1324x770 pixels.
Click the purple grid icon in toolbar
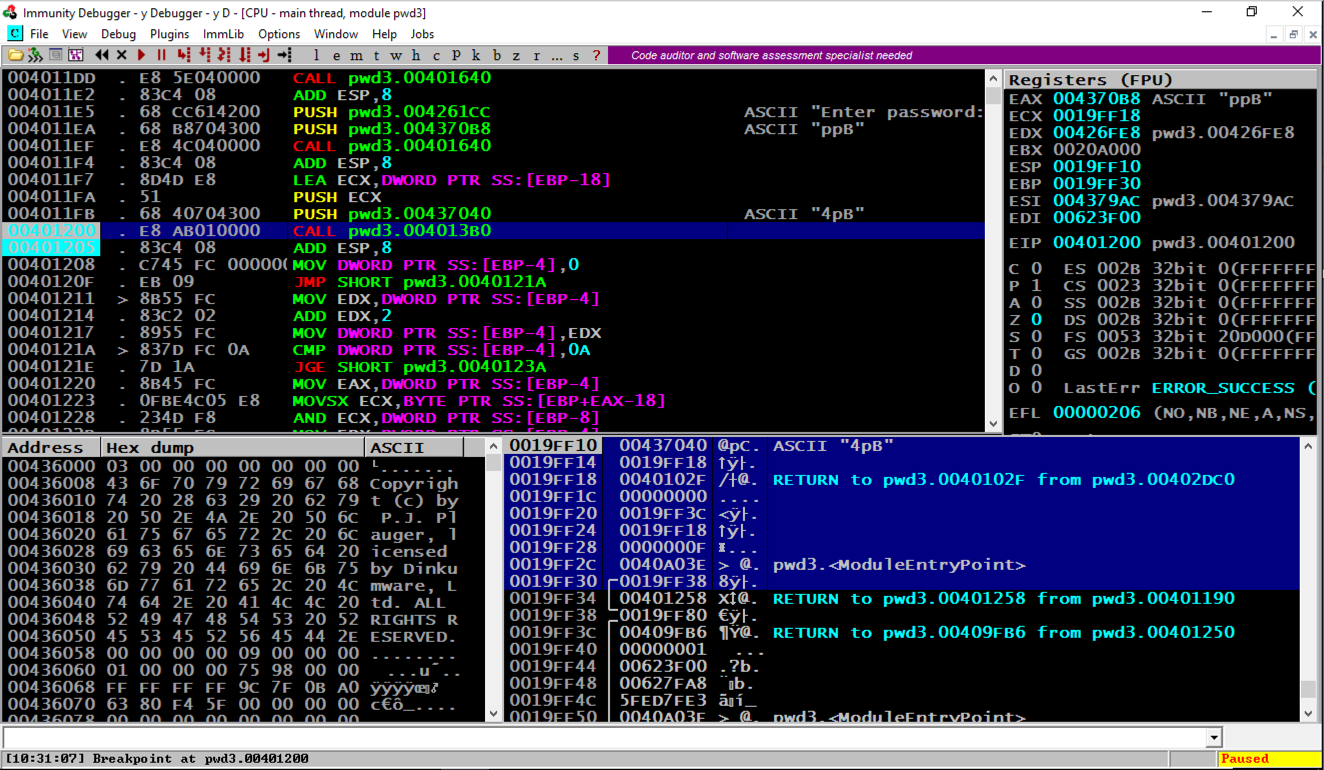tap(75, 55)
